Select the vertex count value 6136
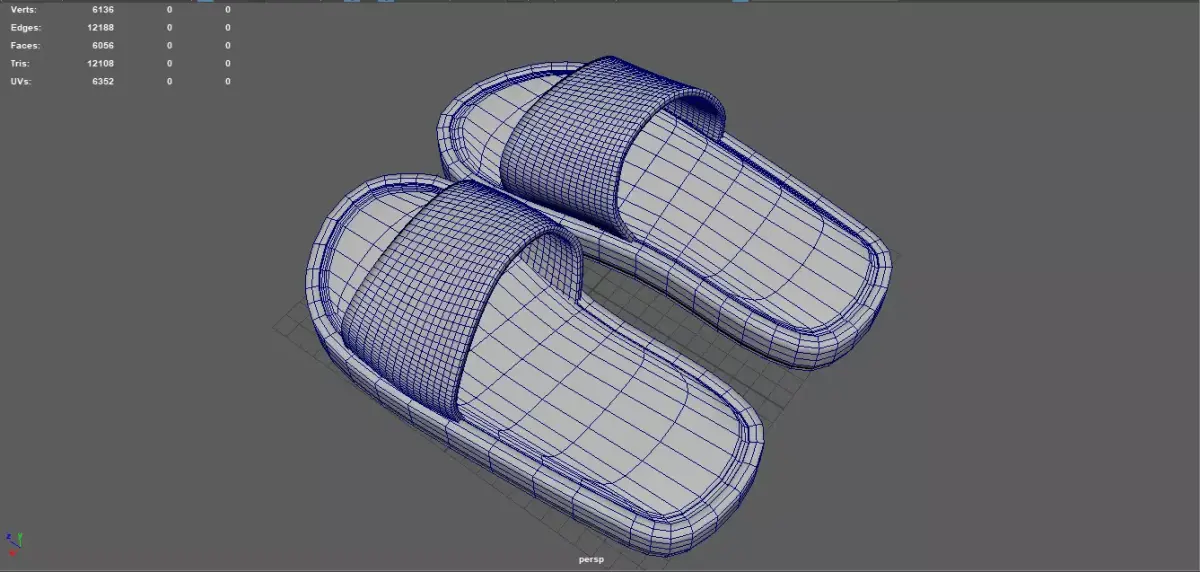Screen dimensions: 1200x572 (x=102, y=9)
